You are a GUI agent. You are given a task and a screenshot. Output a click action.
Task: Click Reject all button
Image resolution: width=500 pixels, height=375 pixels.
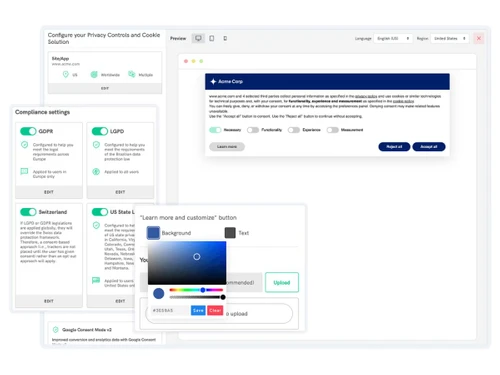pyautogui.click(x=394, y=147)
